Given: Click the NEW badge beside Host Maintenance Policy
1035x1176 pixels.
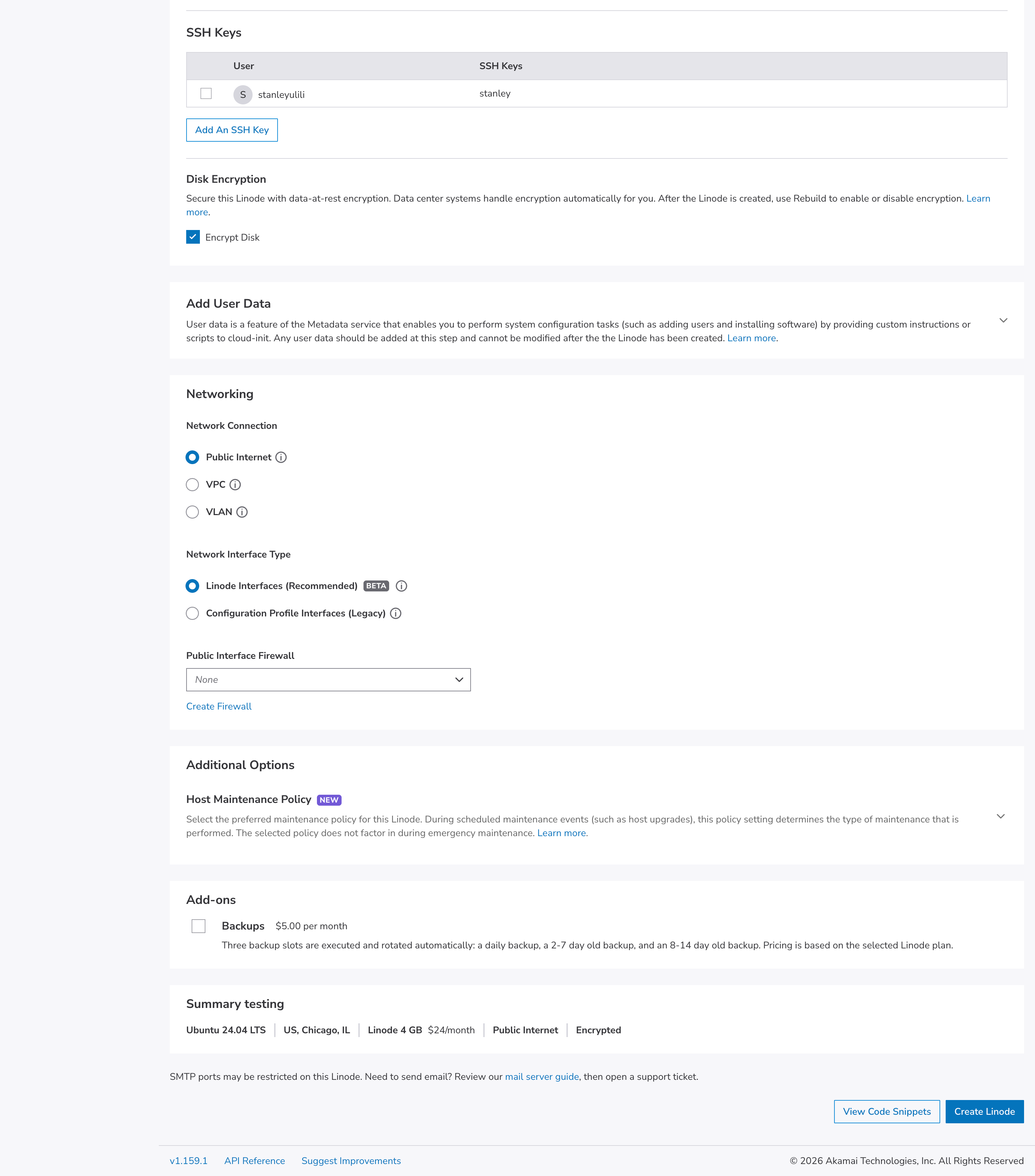Looking at the screenshot, I should 330,800.
